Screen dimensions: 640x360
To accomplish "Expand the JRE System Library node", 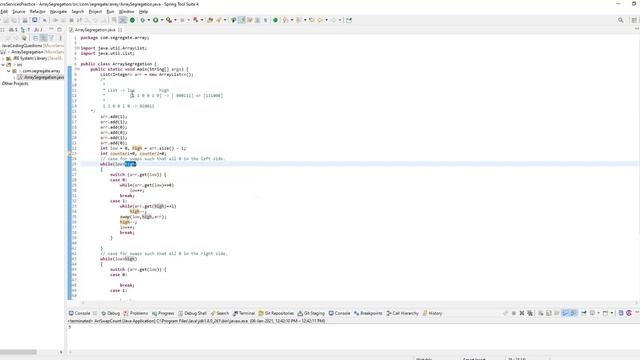I will (3, 58).
